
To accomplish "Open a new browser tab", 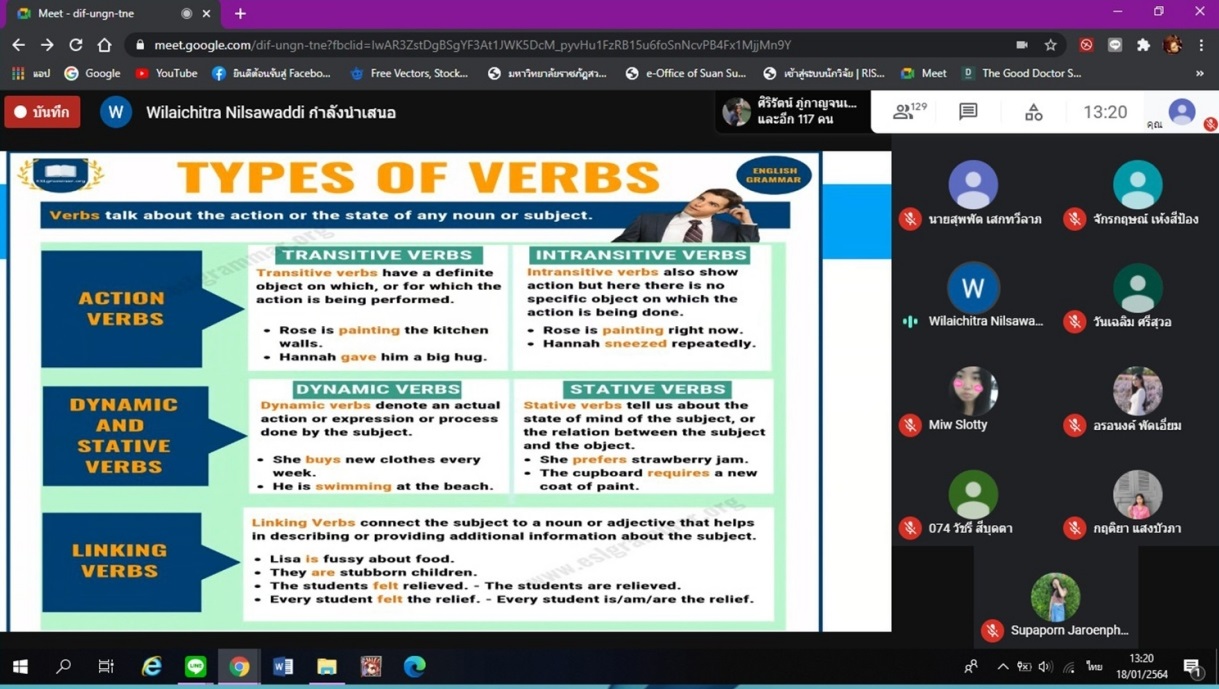I will (x=240, y=14).
